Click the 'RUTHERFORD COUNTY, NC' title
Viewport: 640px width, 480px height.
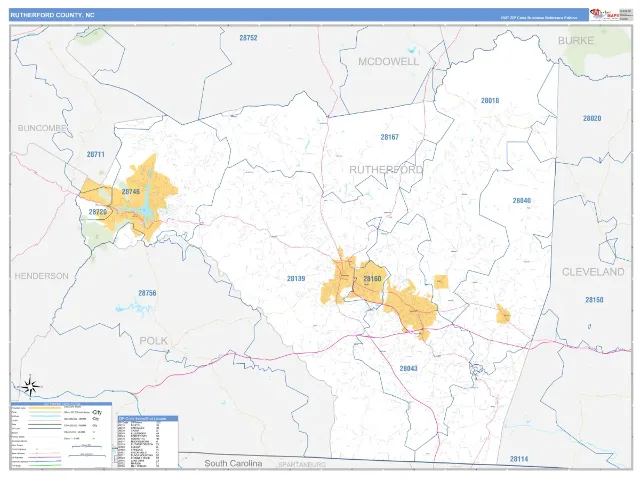pyautogui.click(x=52, y=15)
